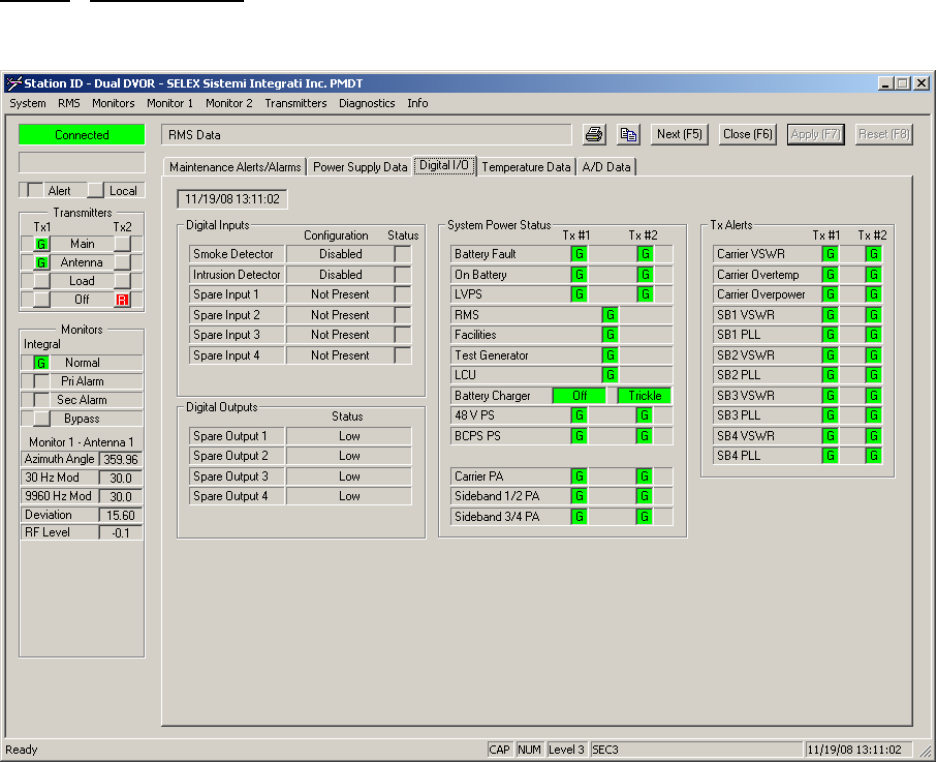
Task: Click the timestamp field 11/19/08 13:11:02
Action: pyautogui.click(x=232, y=199)
